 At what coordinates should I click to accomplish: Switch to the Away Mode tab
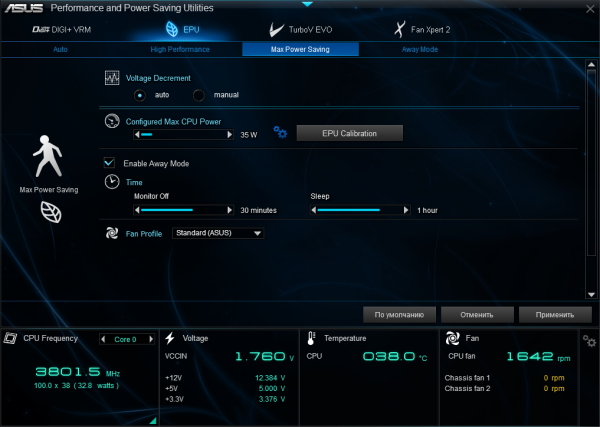[x=420, y=49]
